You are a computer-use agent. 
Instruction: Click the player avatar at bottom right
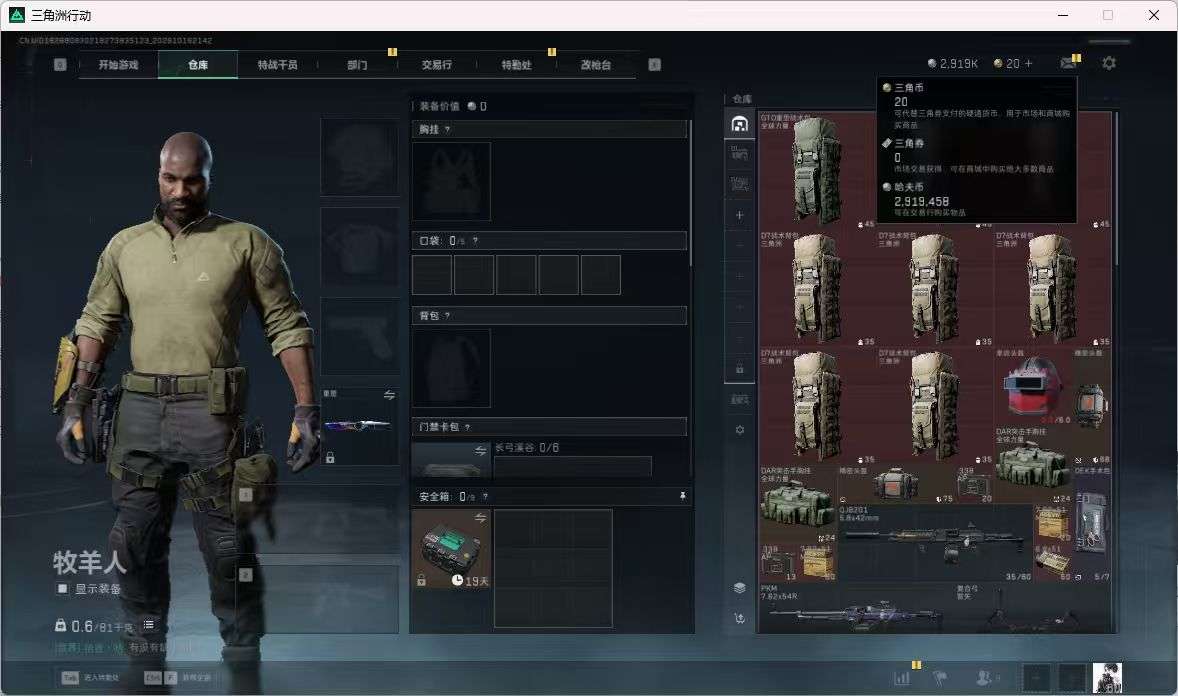click(1107, 678)
